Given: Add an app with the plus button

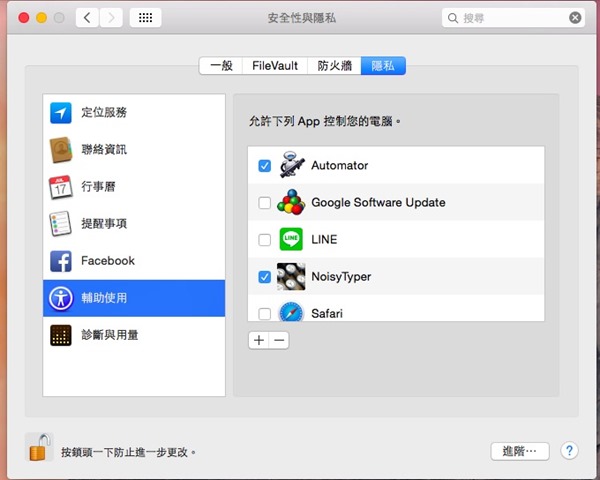Looking at the screenshot, I should pos(259,340).
